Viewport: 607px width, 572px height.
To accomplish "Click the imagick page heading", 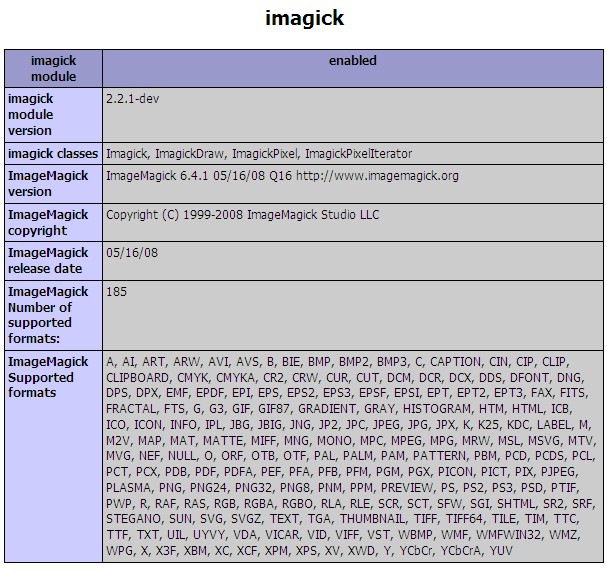I will pos(304,19).
